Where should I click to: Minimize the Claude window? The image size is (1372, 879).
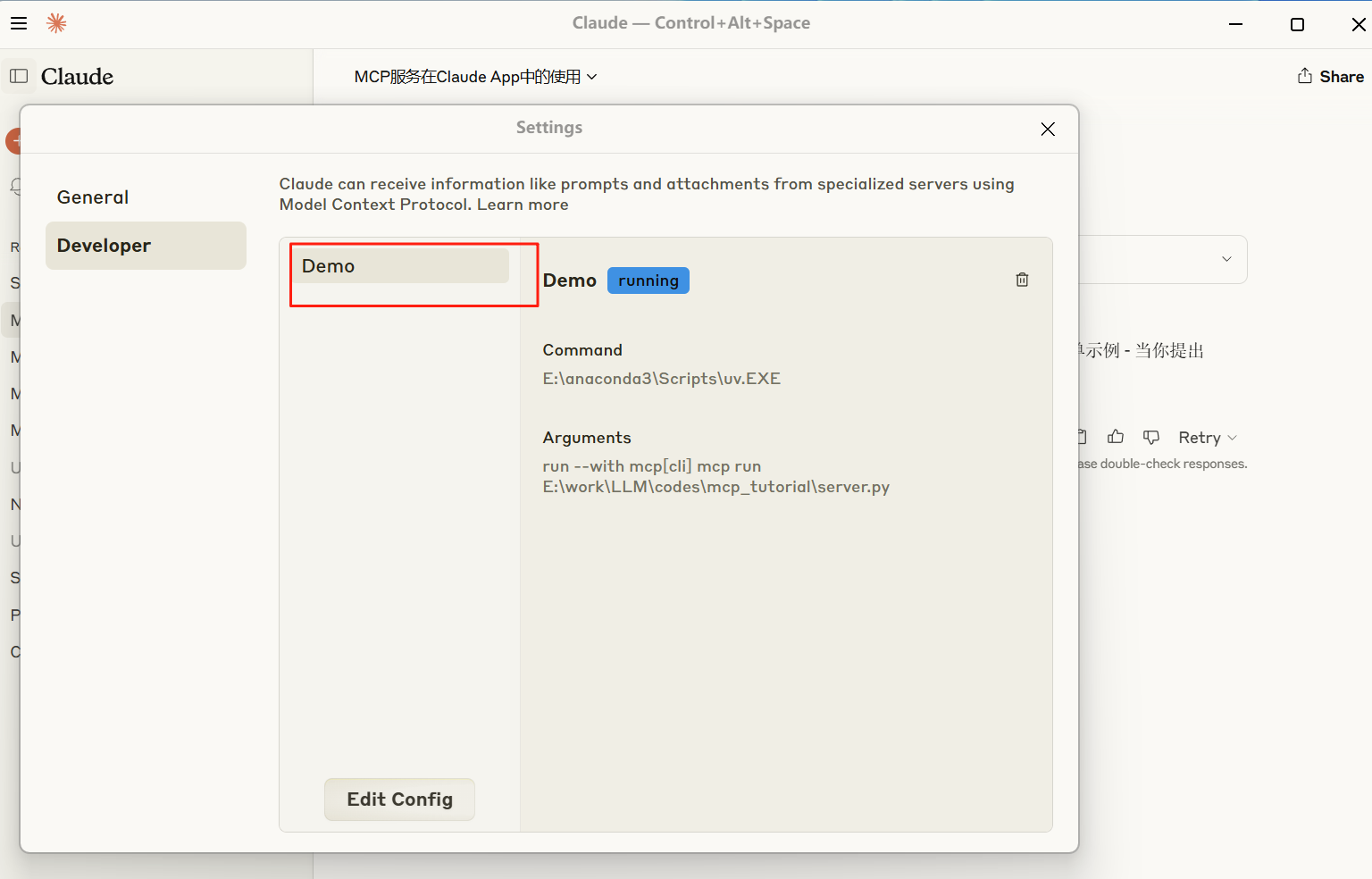(x=1236, y=24)
